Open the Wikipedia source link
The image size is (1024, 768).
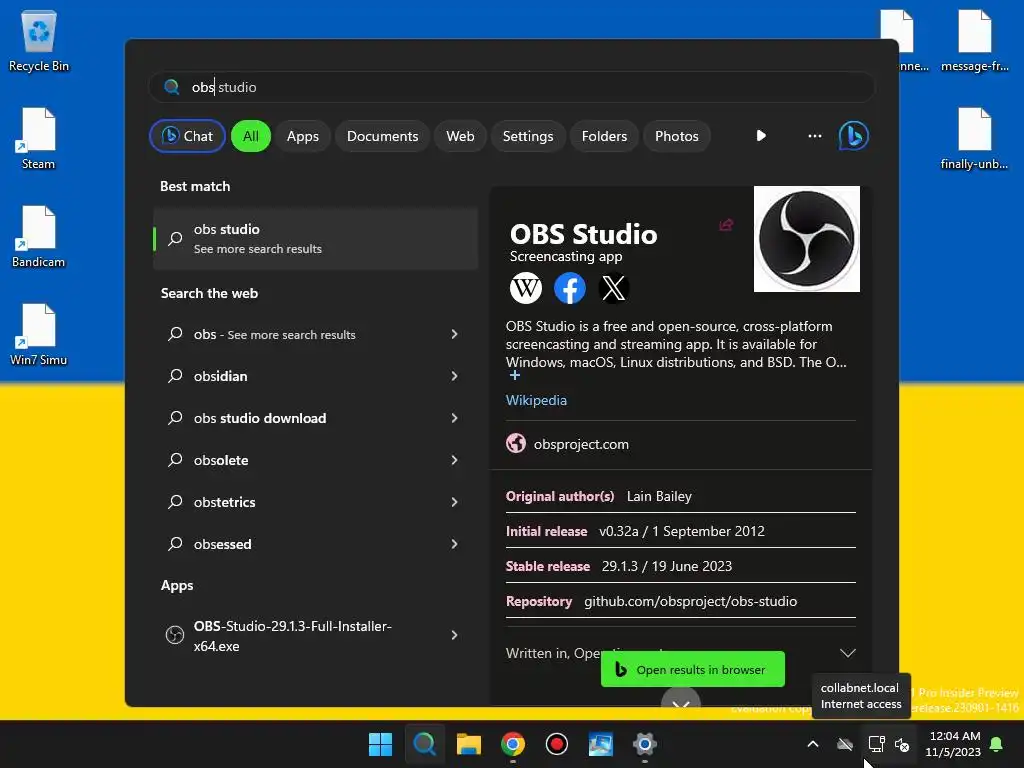point(536,400)
